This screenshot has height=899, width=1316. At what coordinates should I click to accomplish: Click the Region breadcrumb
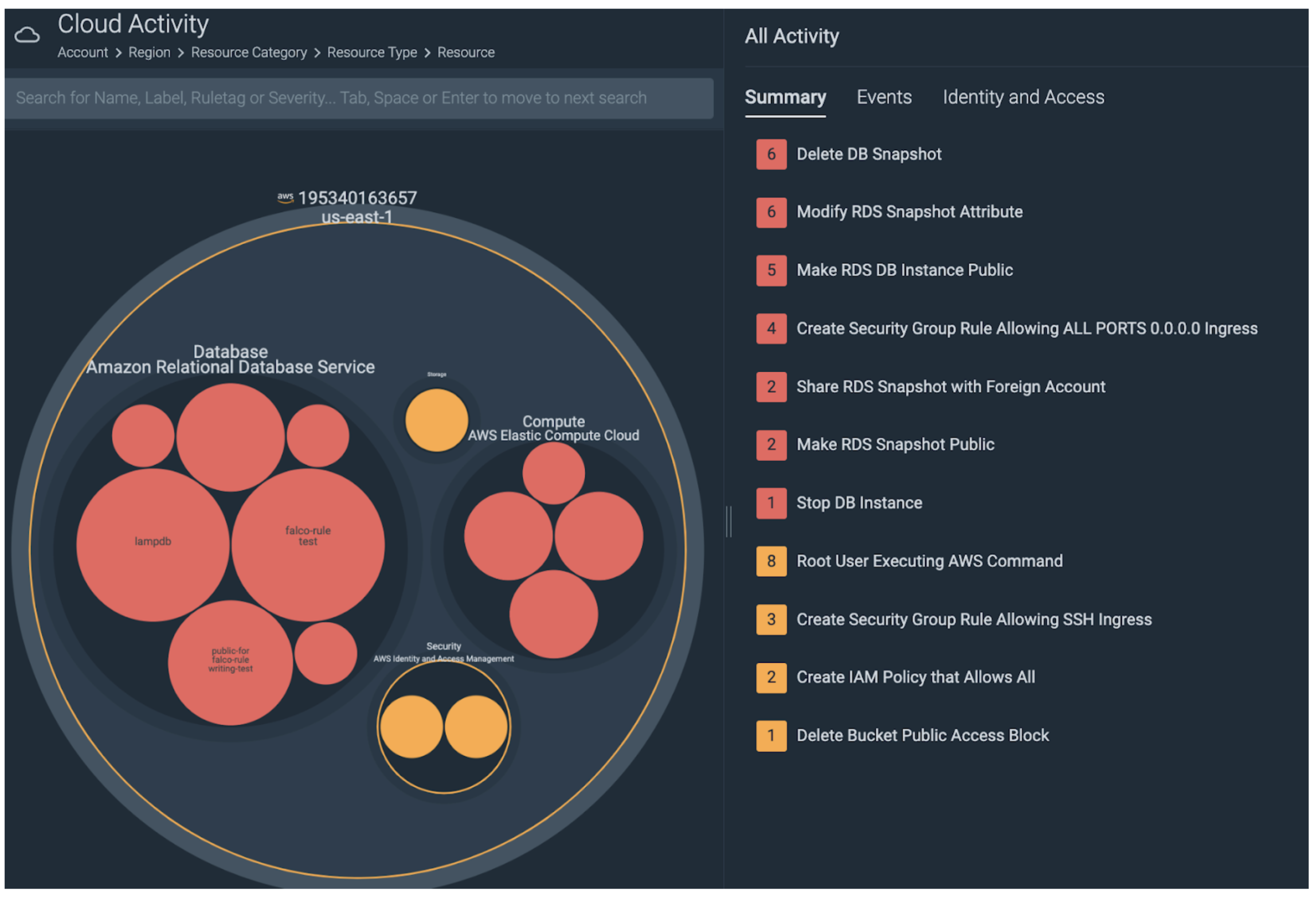(x=149, y=52)
